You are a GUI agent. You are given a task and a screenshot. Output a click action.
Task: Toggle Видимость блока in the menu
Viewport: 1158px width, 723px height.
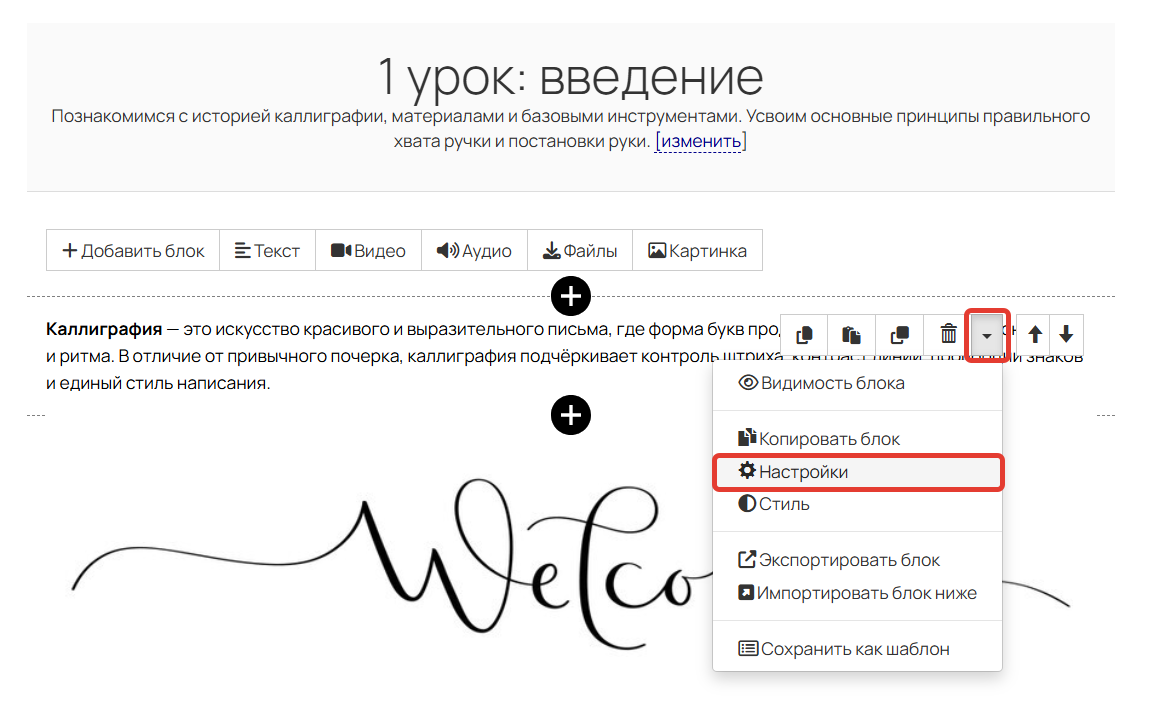click(x=832, y=382)
